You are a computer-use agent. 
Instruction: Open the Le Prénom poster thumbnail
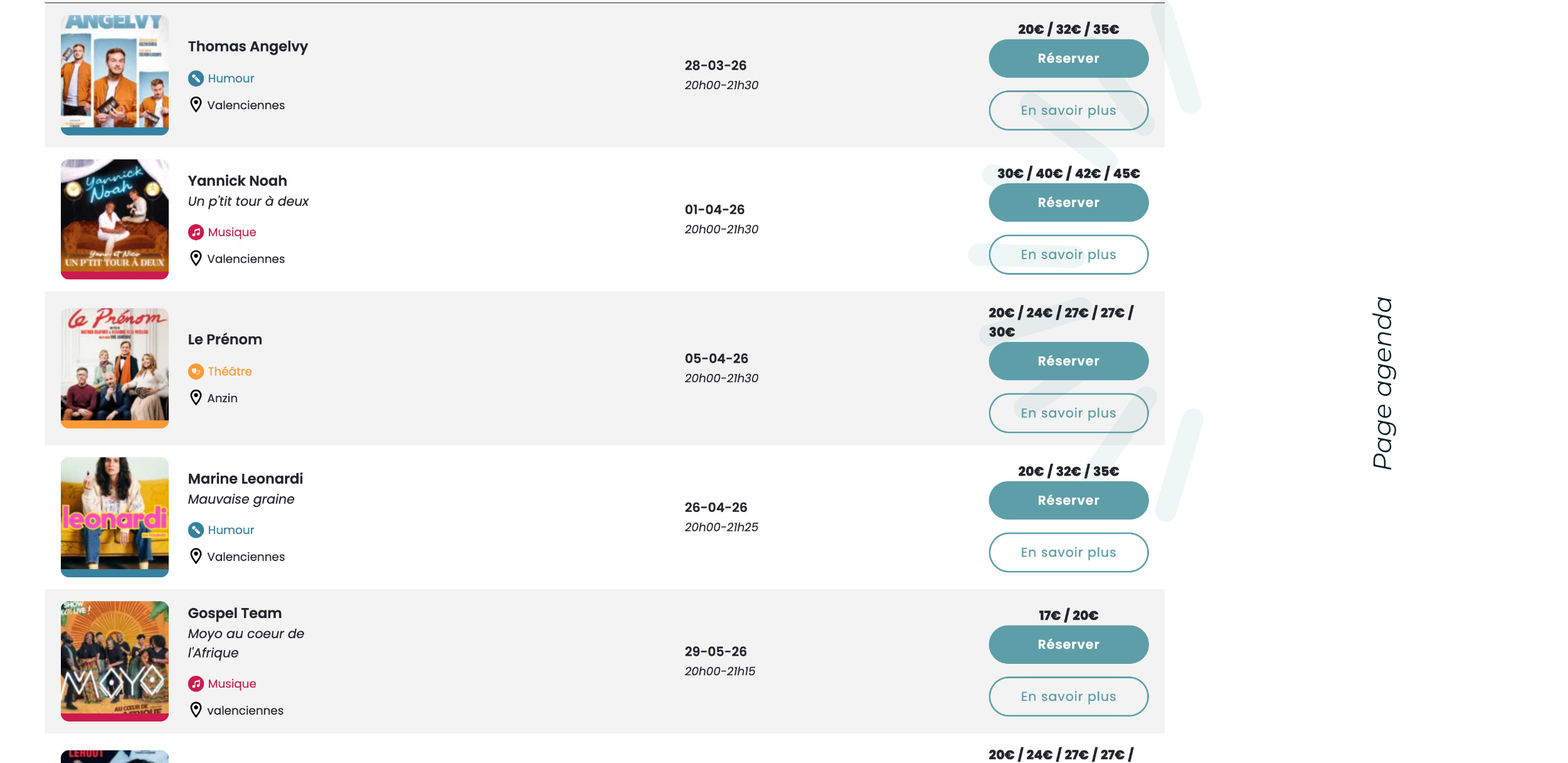pos(115,368)
